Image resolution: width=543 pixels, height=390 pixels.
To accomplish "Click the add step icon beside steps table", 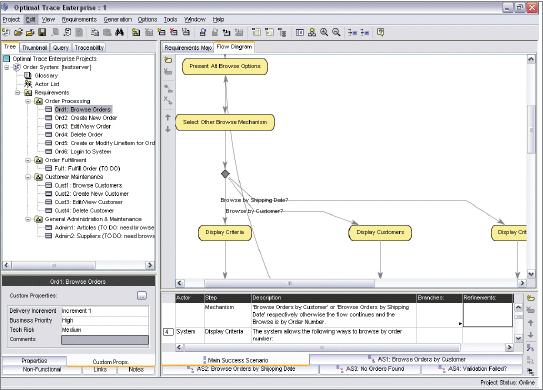I will (x=530, y=298).
